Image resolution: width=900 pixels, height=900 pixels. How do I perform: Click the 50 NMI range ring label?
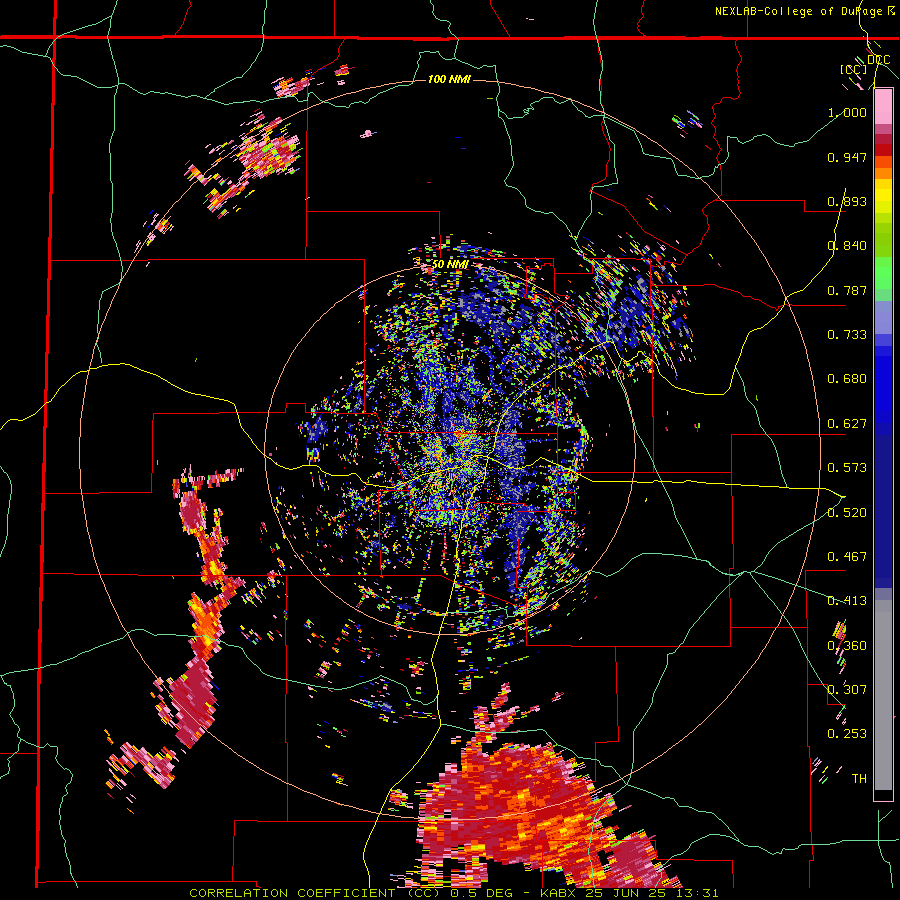450,265
